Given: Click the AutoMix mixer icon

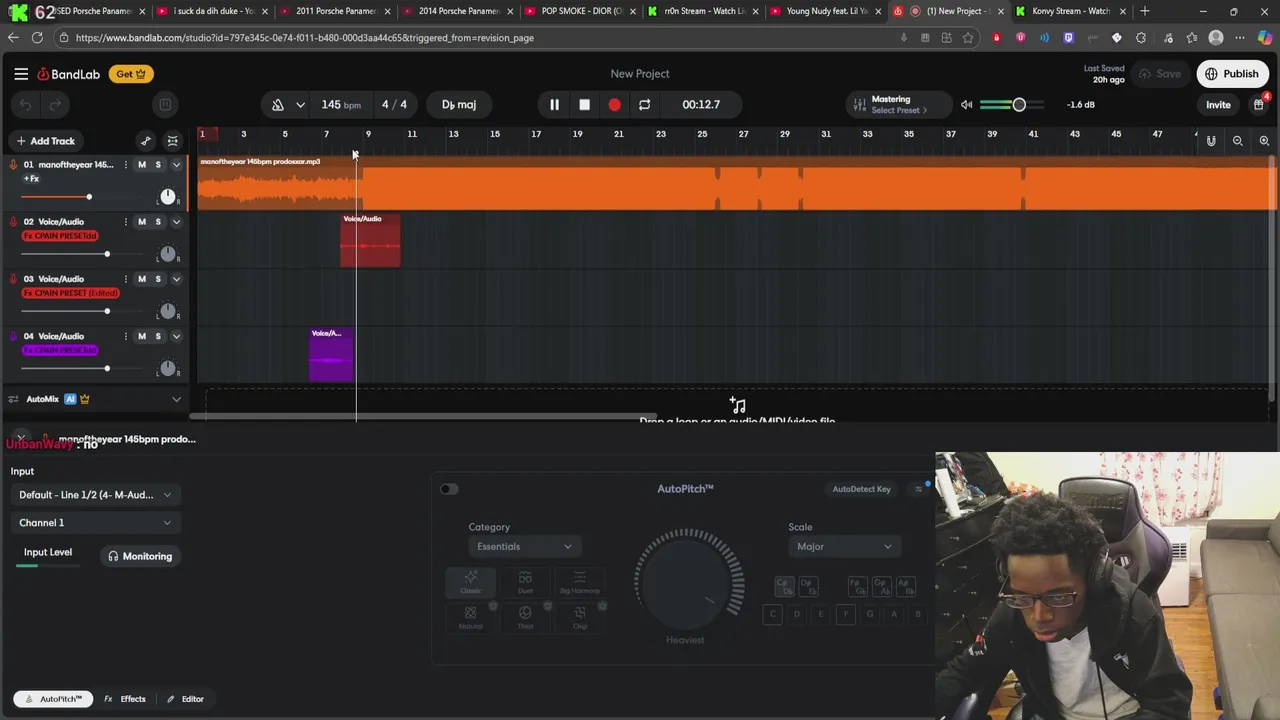Looking at the screenshot, I should click(13, 399).
